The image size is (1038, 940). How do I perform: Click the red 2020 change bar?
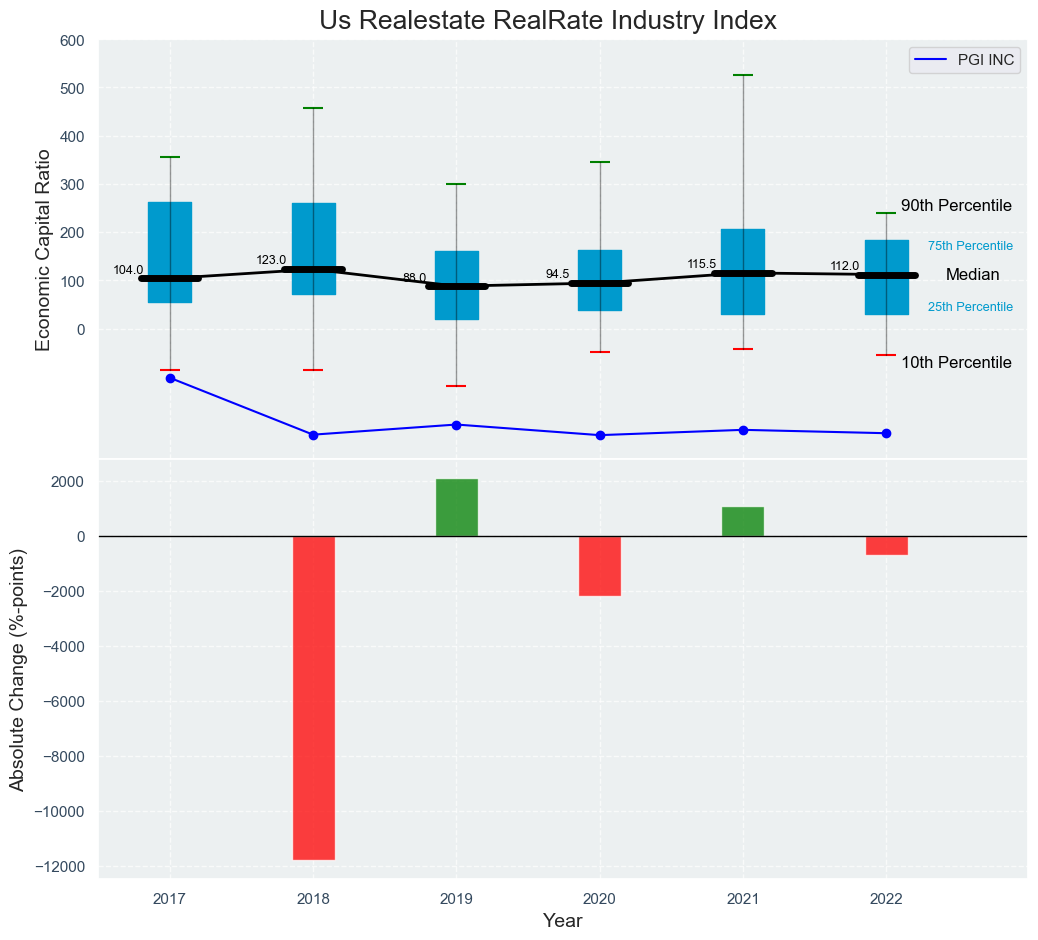(600, 566)
